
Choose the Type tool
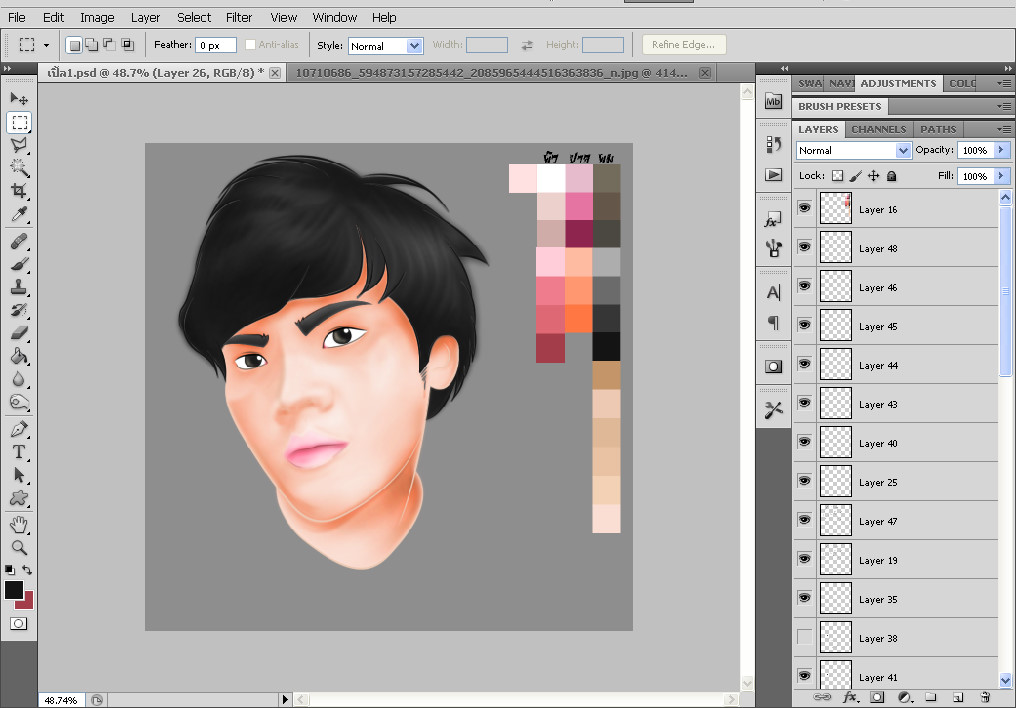point(19,452)
